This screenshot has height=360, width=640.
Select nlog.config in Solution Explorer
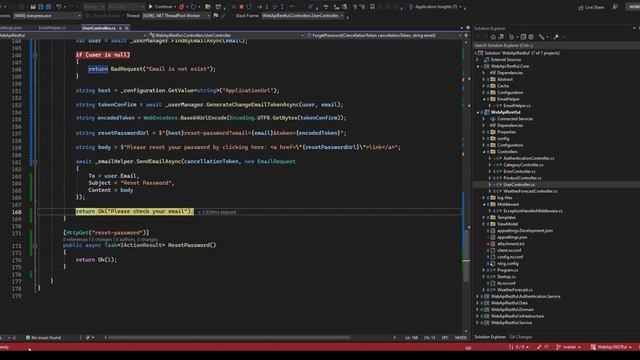[508, 264]
